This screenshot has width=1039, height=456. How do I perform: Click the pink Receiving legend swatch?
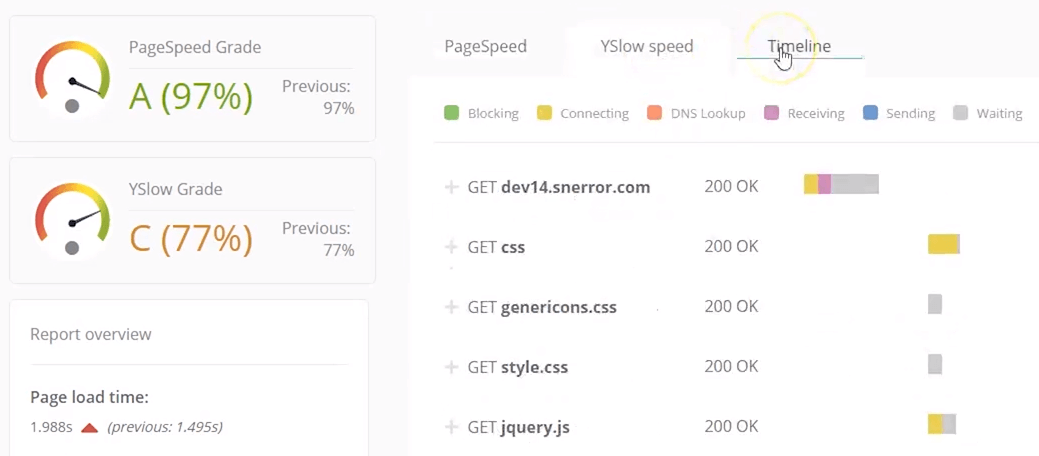pos(771,113)
